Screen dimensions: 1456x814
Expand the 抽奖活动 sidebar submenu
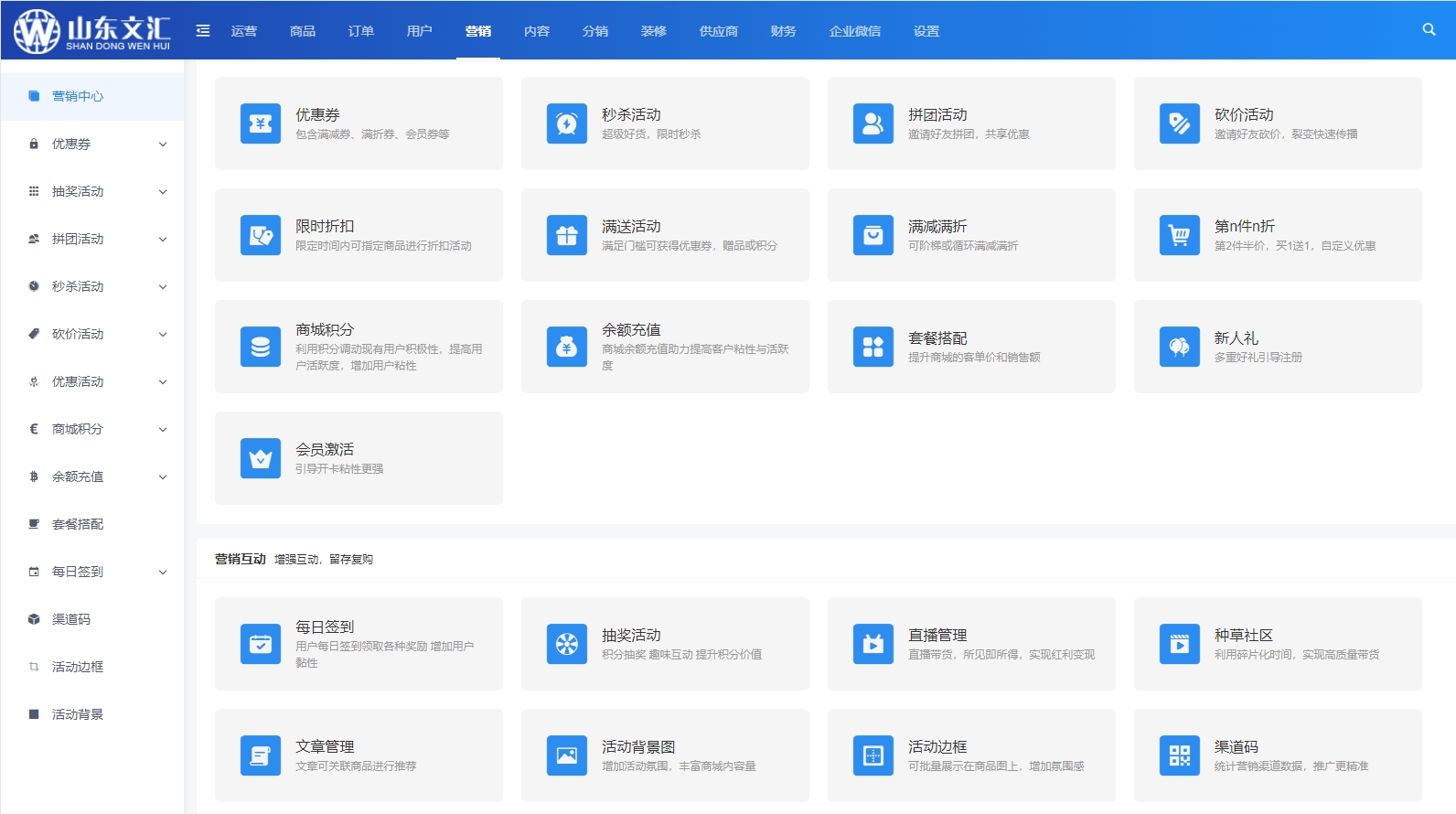click(163, 191)
